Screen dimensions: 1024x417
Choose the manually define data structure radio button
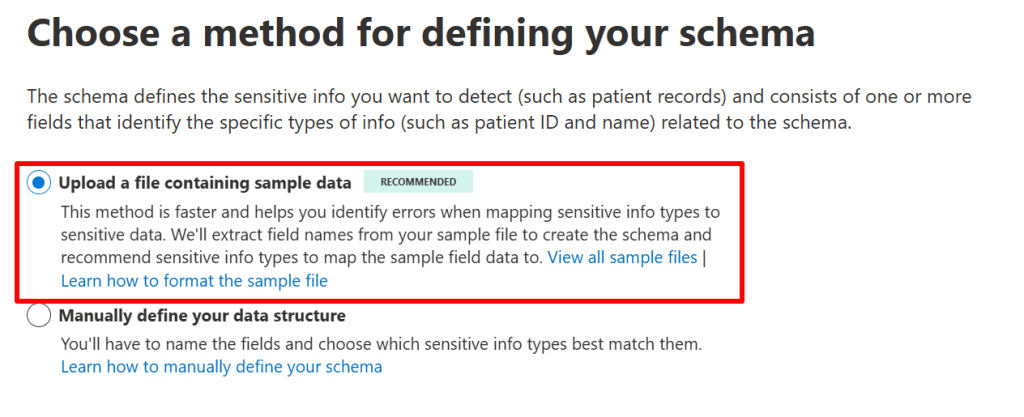coord(39,316)
